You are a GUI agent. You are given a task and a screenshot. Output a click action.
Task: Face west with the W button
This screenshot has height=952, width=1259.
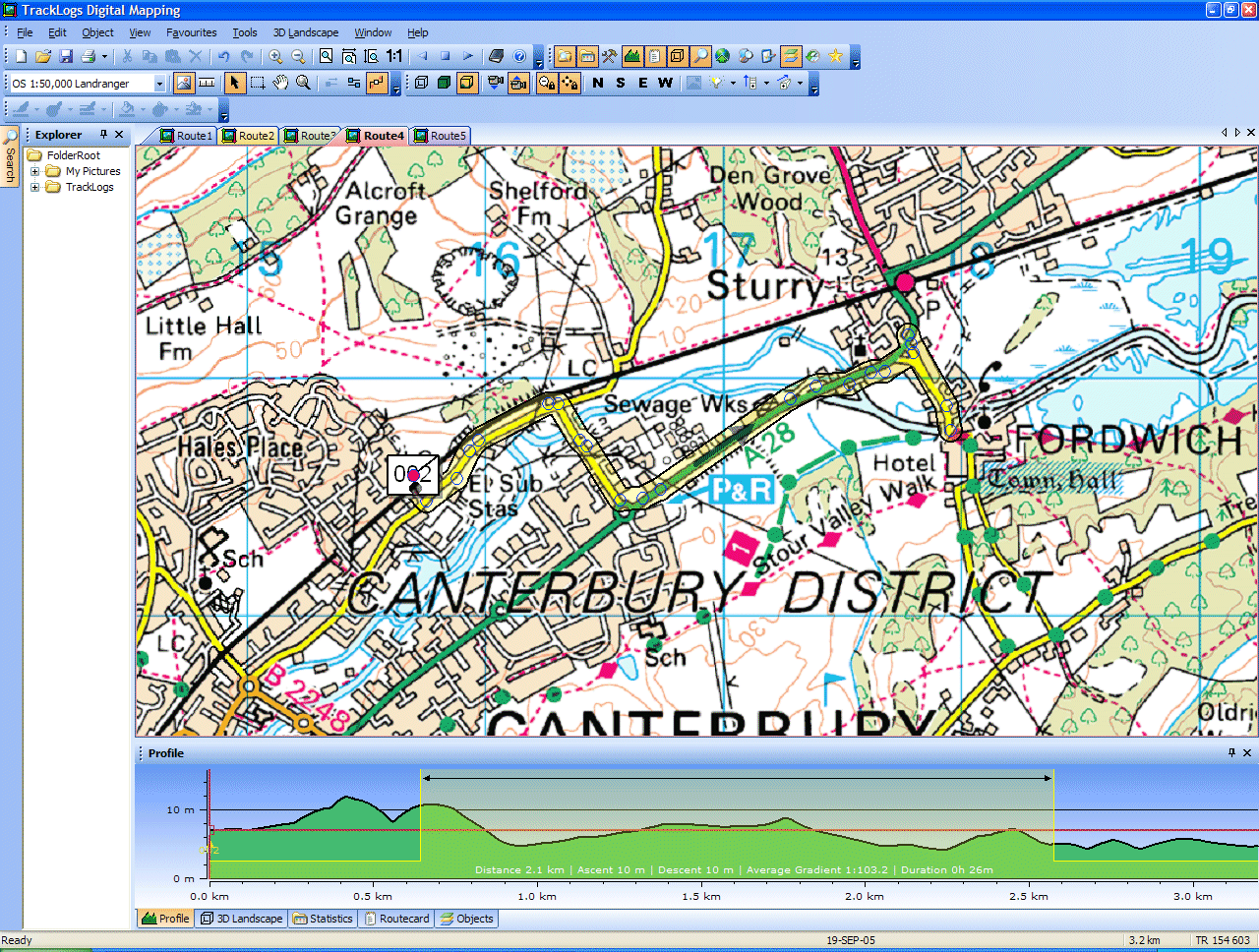[666, 83]
